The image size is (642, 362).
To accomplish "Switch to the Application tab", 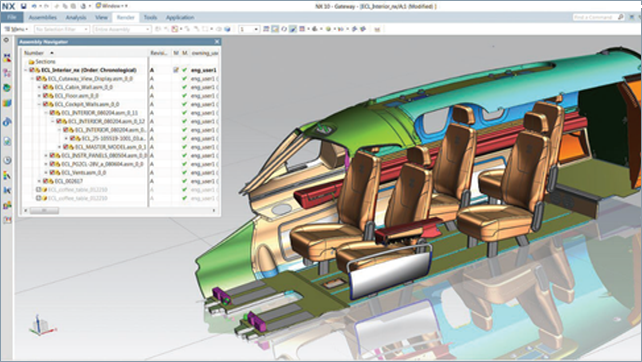I will click(x=180, y=17).
